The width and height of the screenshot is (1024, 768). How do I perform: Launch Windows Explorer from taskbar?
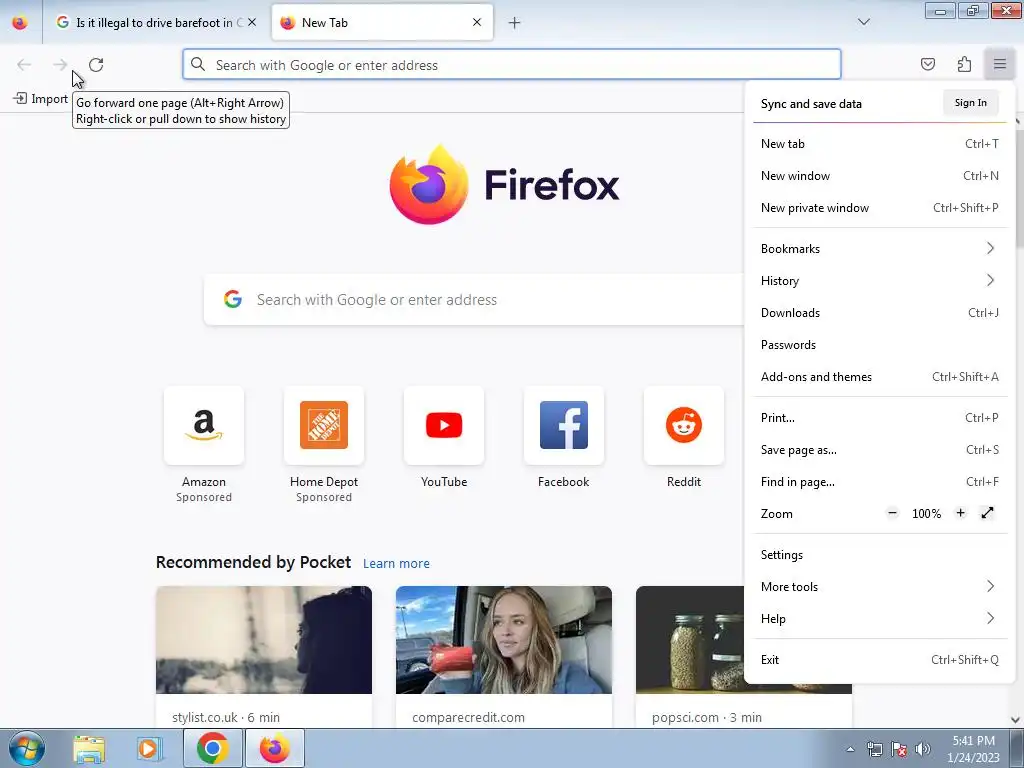pos(89,748)
